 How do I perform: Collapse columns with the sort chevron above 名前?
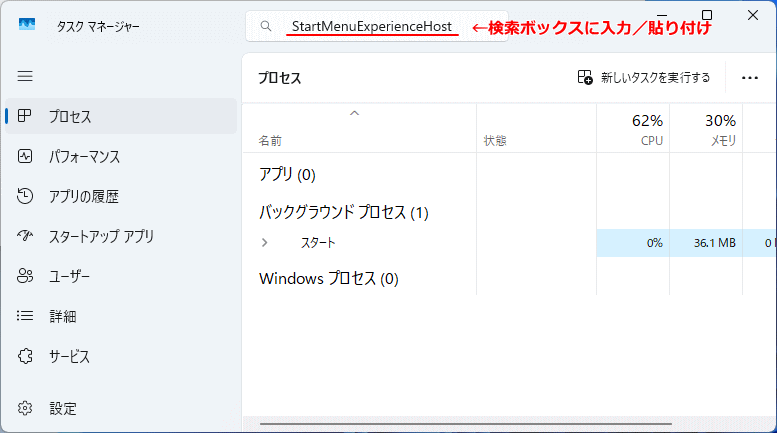click(x=354, y=113)
